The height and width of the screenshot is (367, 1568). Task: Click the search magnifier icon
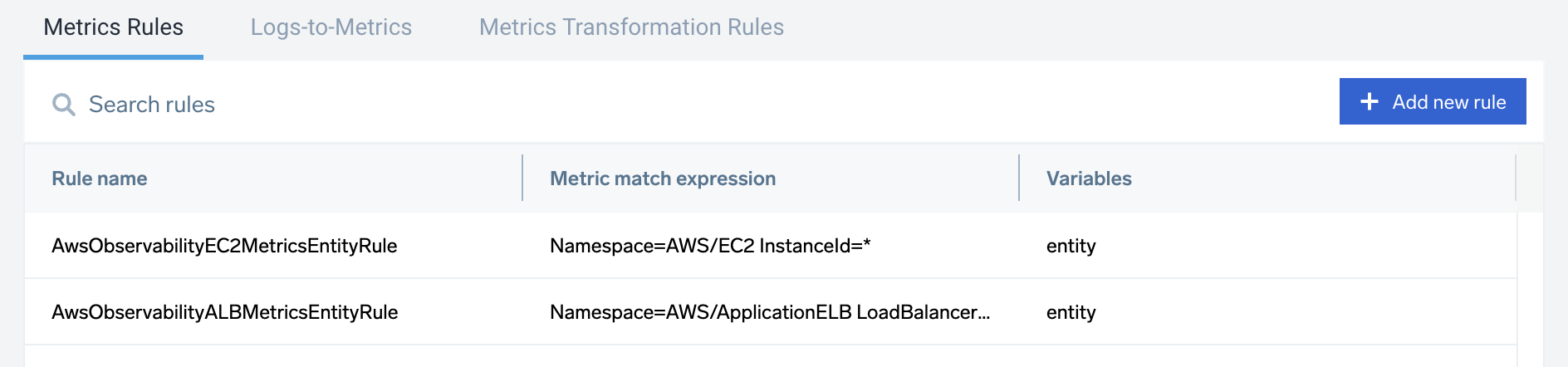tap(64, 105)
